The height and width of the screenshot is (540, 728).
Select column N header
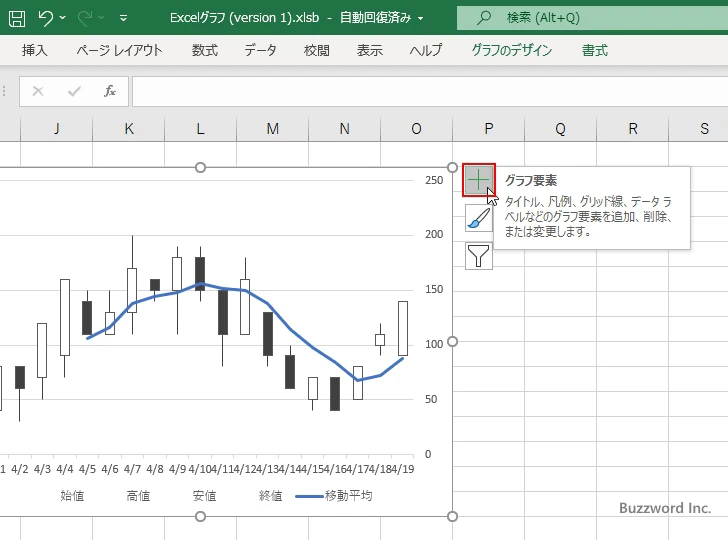coord(344,129)
